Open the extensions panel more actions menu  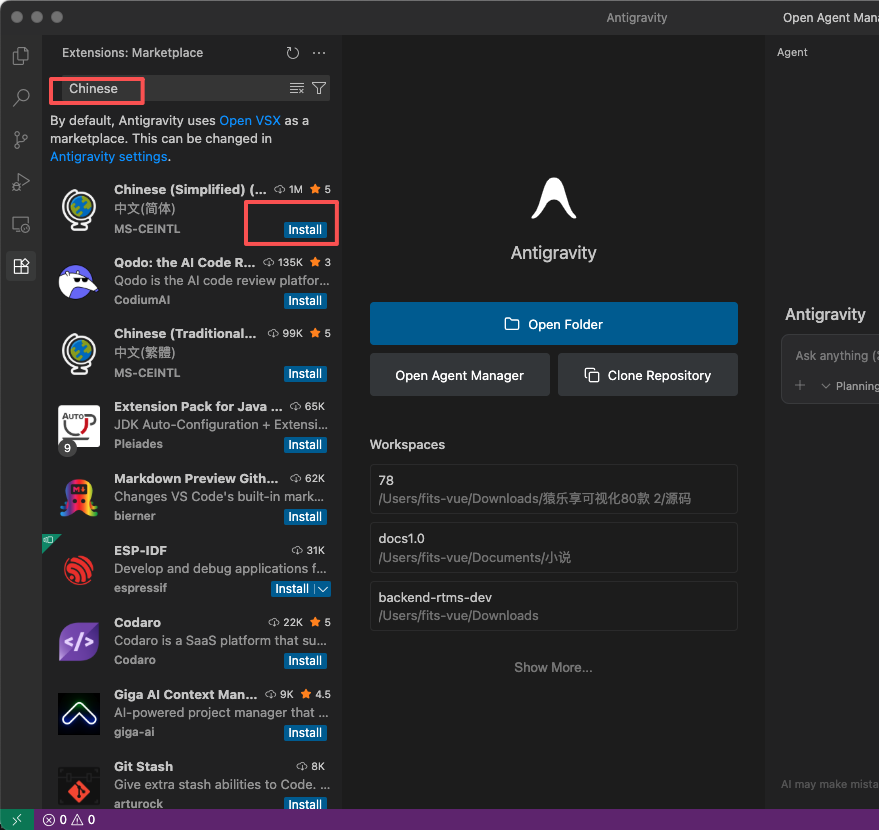coord(319,53)
